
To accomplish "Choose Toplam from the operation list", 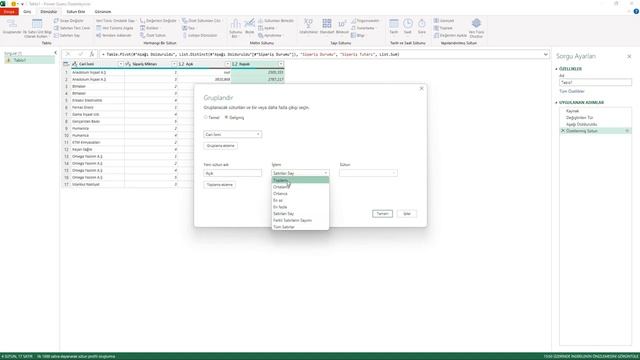I will pyautogui.click(x=300, y=180).
